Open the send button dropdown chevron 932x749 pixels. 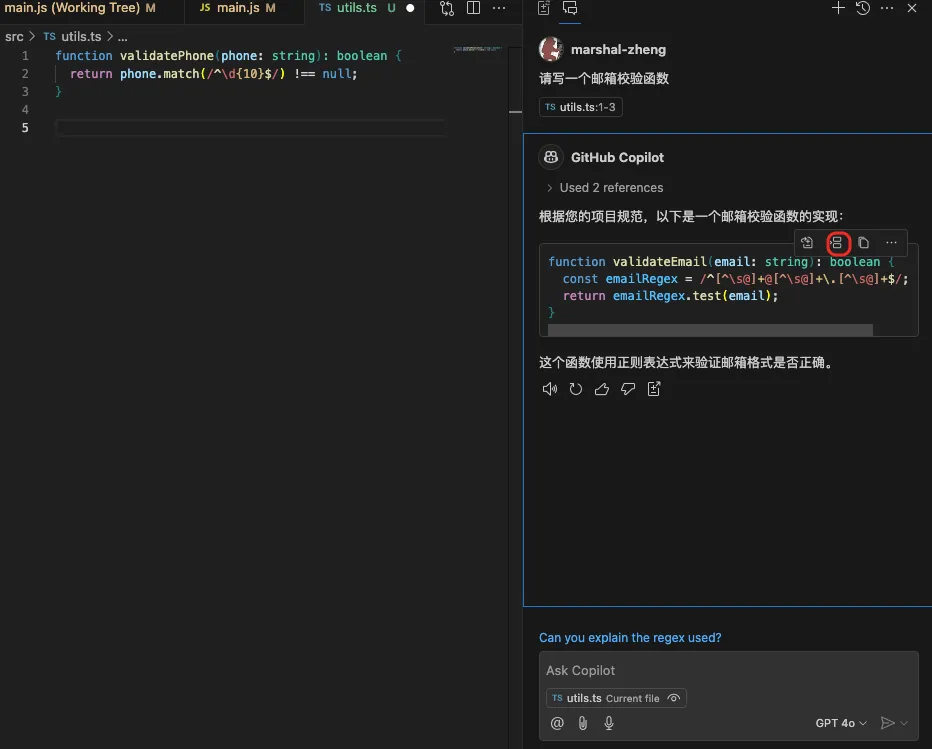(903, 722)
